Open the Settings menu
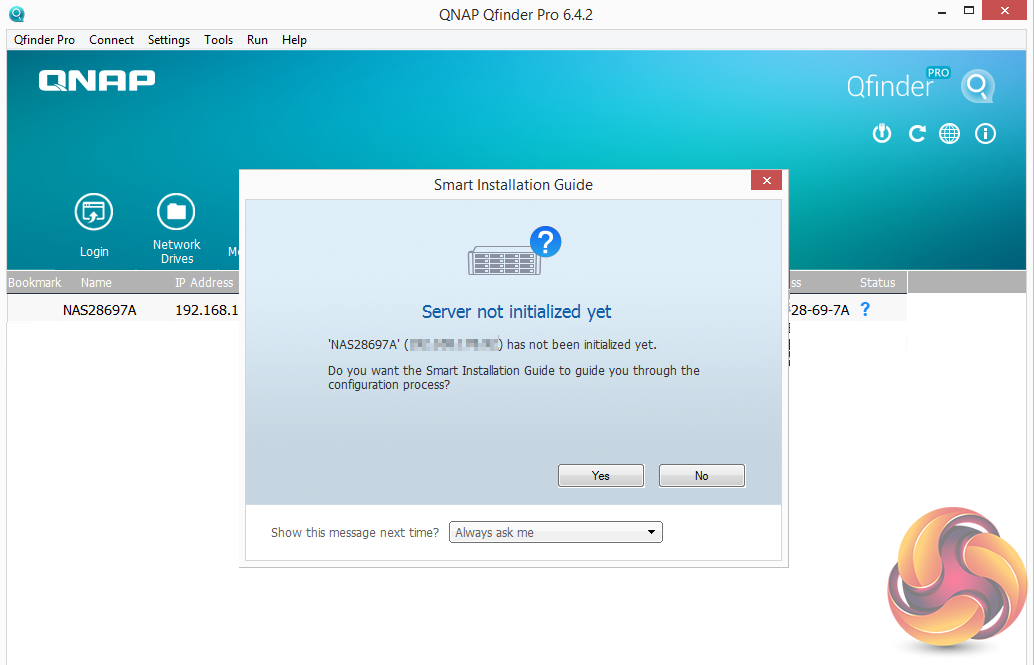The image size is (1034, 665). 169,40
